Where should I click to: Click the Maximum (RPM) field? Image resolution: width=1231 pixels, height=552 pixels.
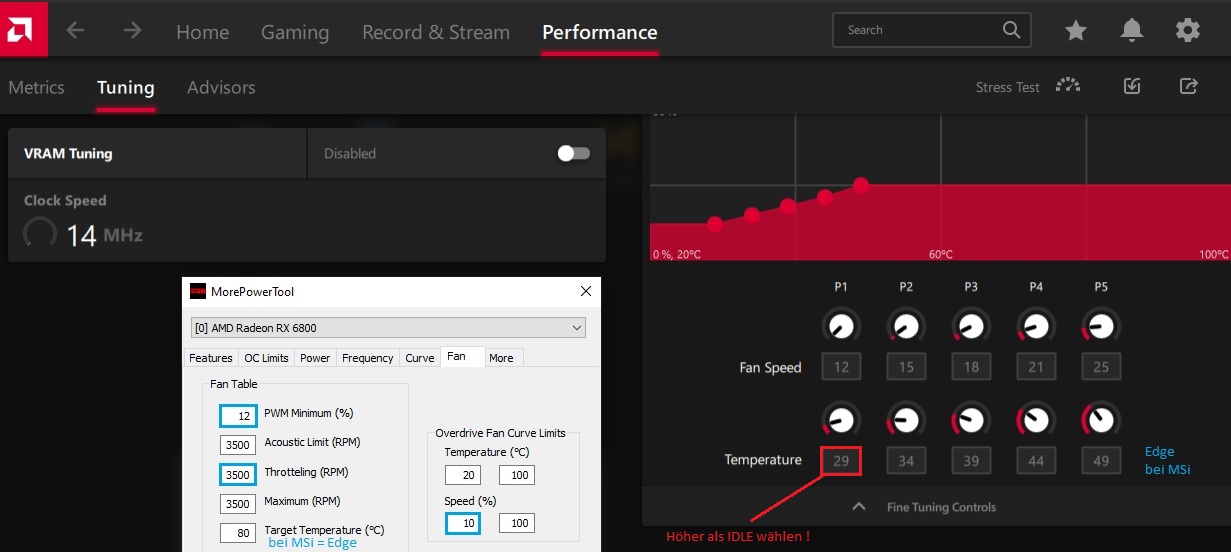tap(239, 503)
